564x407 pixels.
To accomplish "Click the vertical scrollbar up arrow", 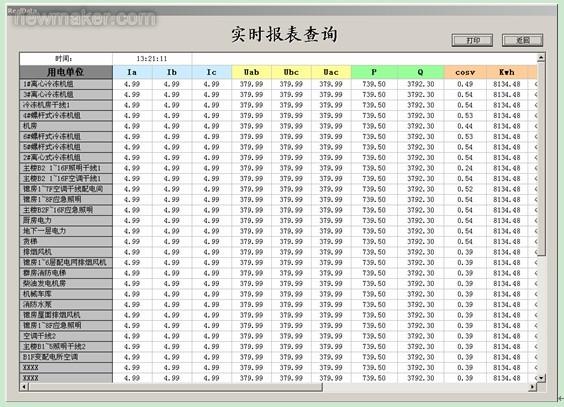I will click(x=541, y=58).
